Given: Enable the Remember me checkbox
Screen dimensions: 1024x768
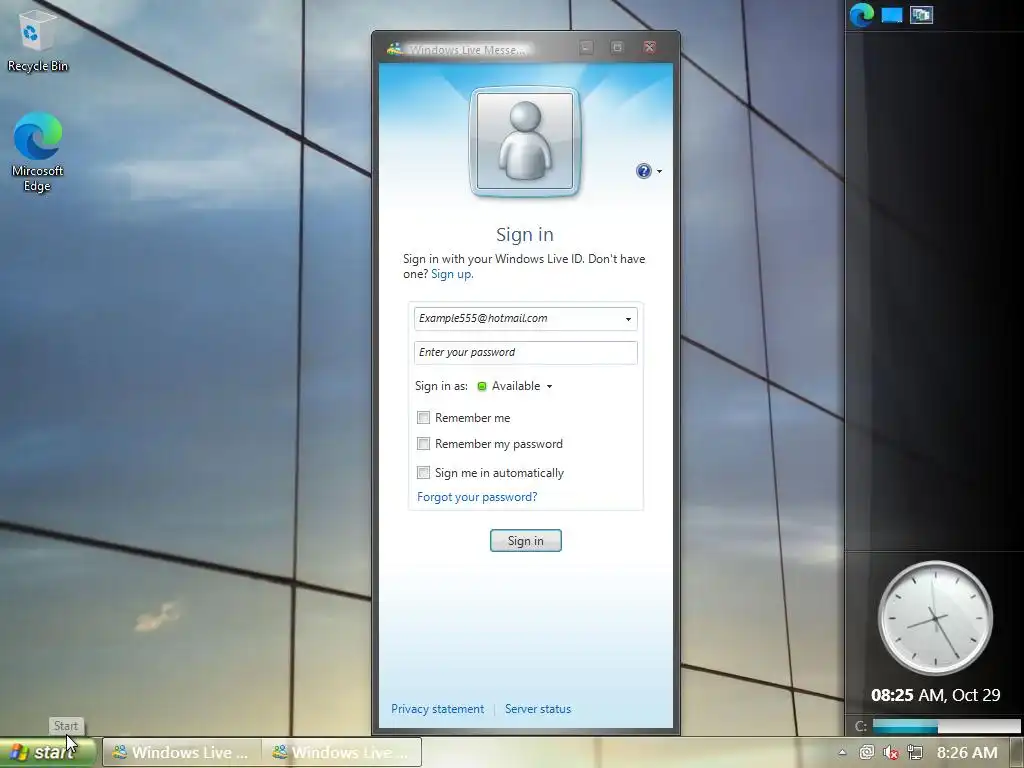Looking at the screenshot, I should 423,417.
